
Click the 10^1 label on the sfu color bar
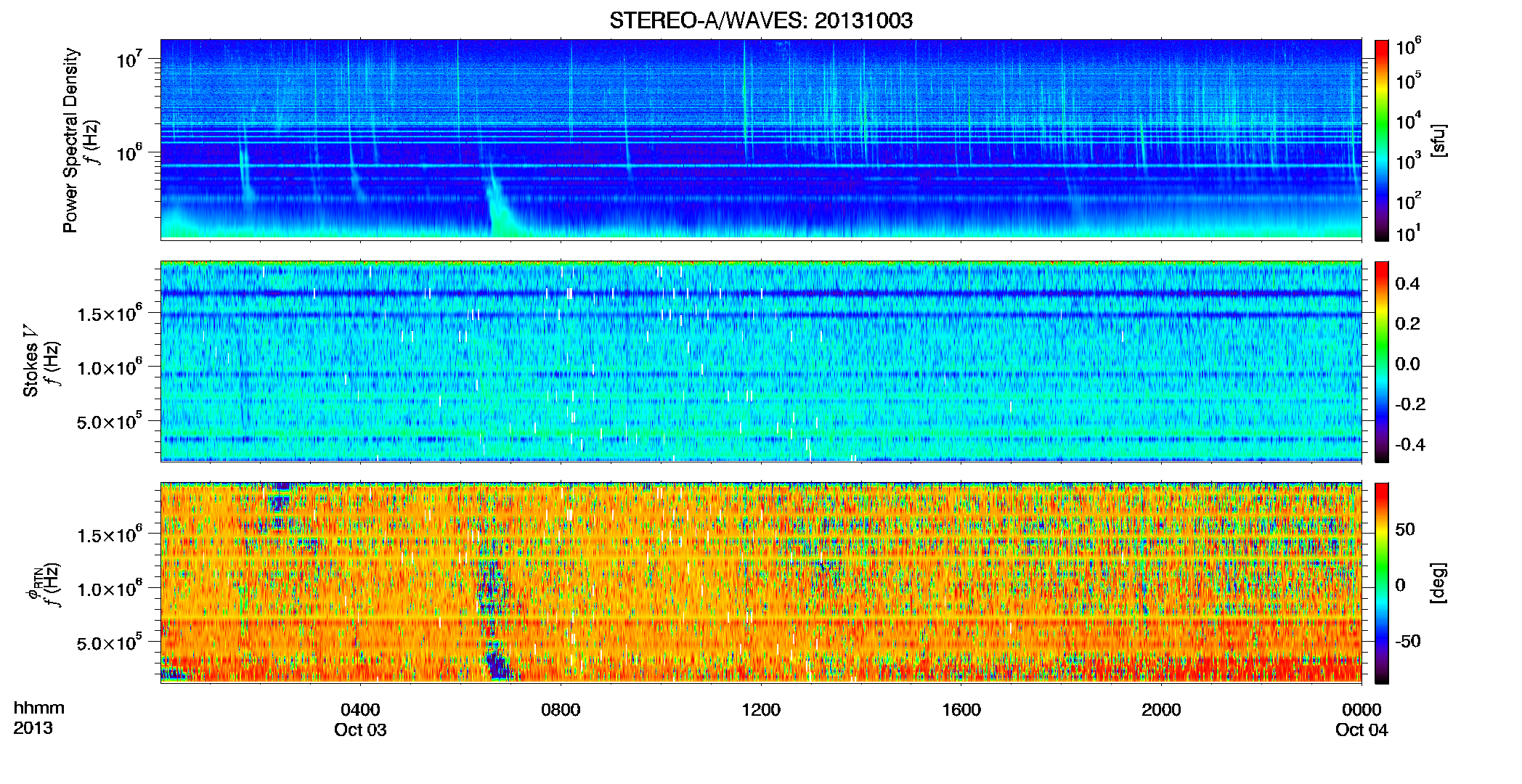tap(1408, 233)
